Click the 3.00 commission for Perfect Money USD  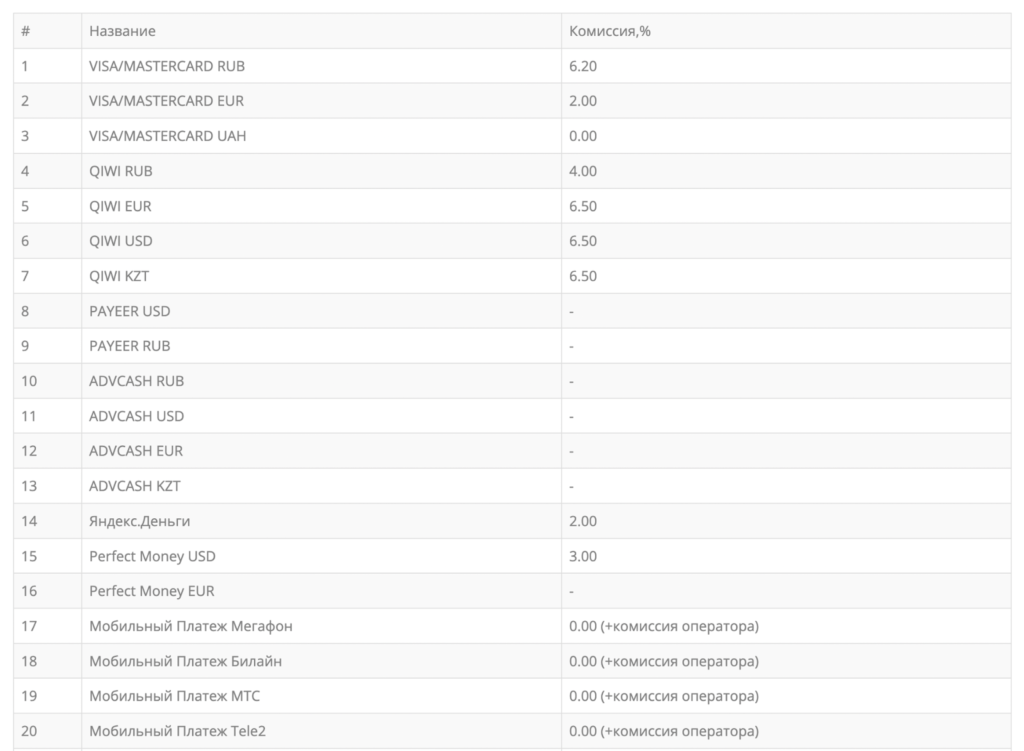point(583,556)
